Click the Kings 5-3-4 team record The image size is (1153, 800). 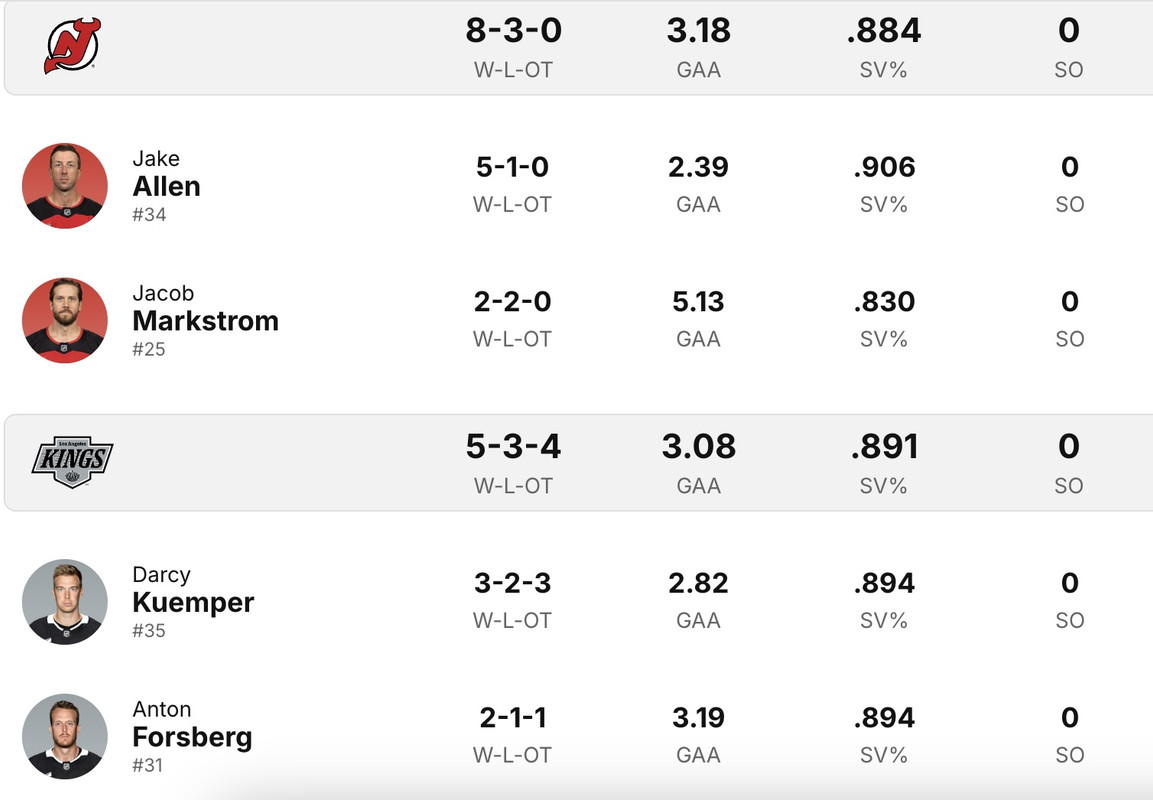[x=513, y=446]
